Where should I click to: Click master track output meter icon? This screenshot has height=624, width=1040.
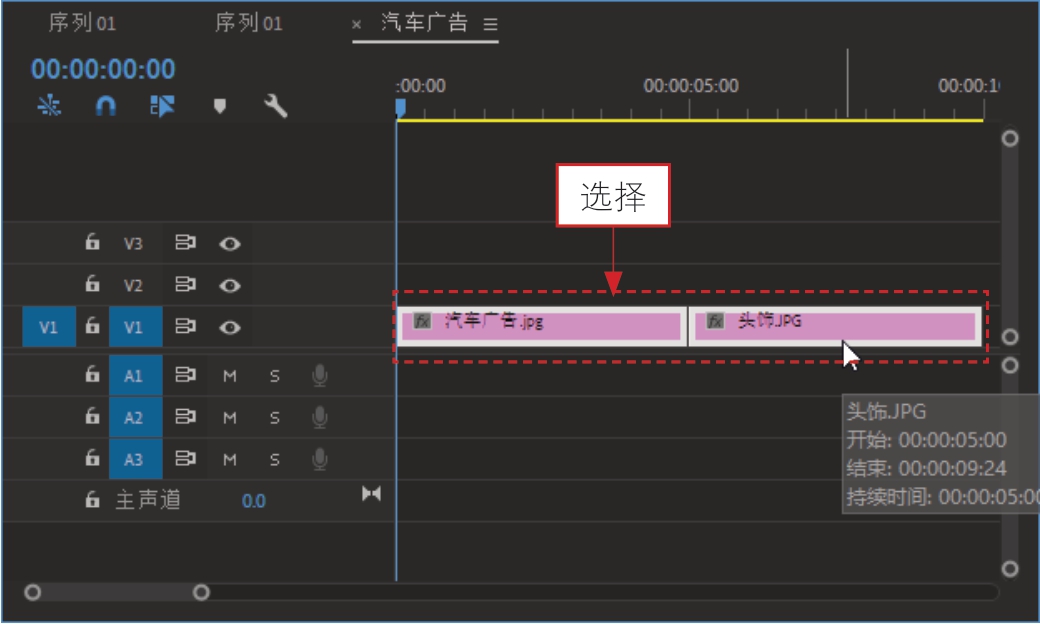(x=371, y=493)
